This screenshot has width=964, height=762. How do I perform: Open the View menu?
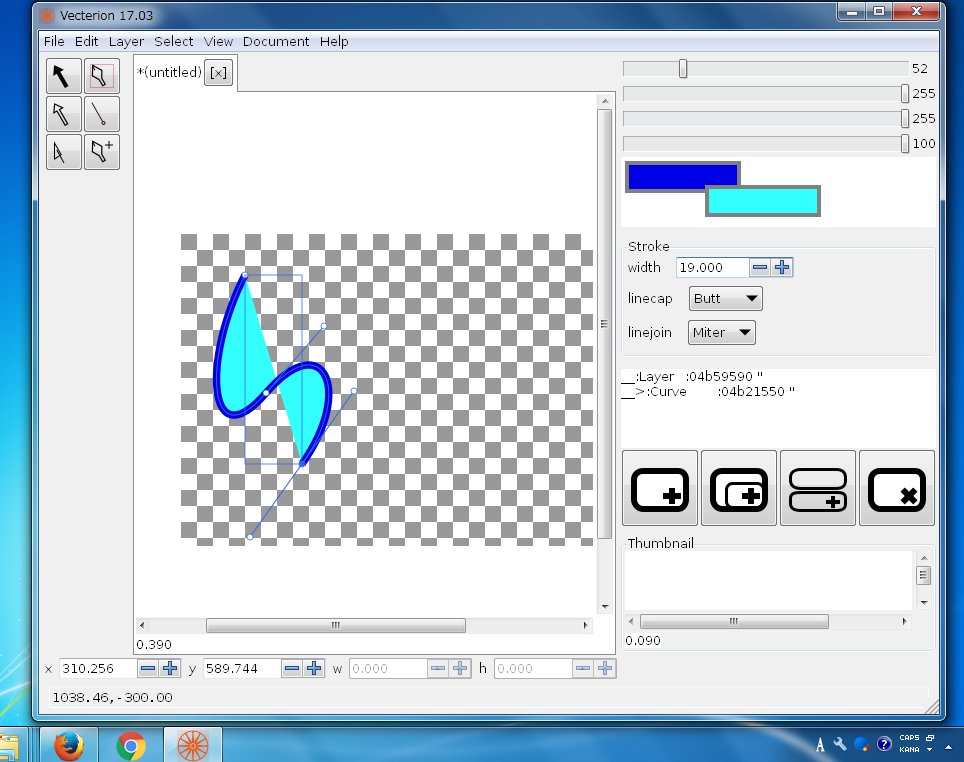218,41
